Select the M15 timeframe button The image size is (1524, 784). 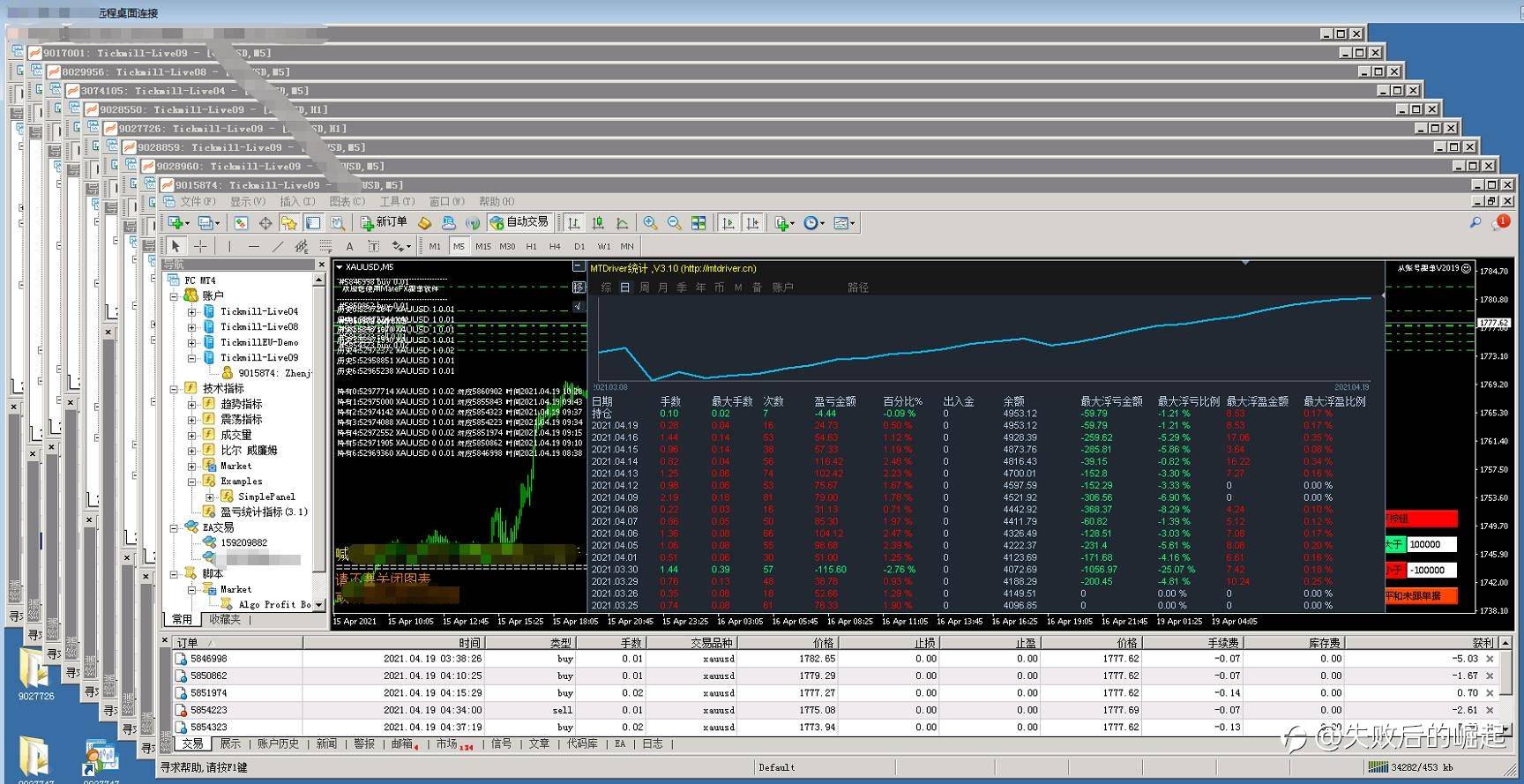click(482, 247)
